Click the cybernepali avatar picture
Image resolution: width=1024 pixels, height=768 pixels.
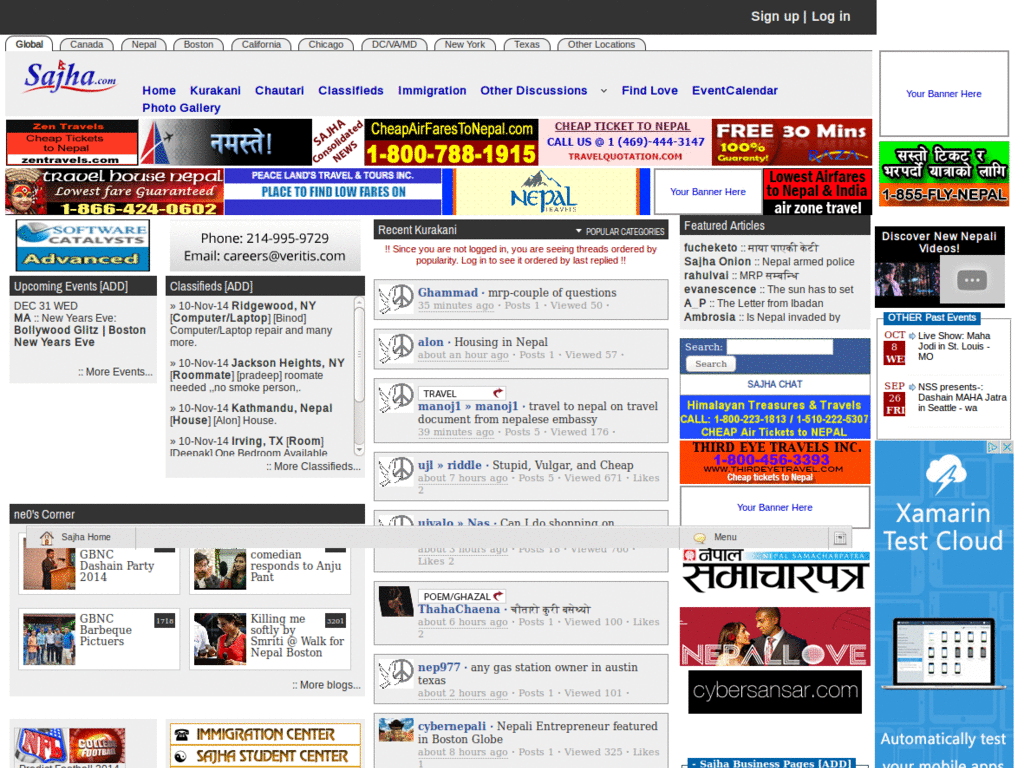(x=396, y=730)
